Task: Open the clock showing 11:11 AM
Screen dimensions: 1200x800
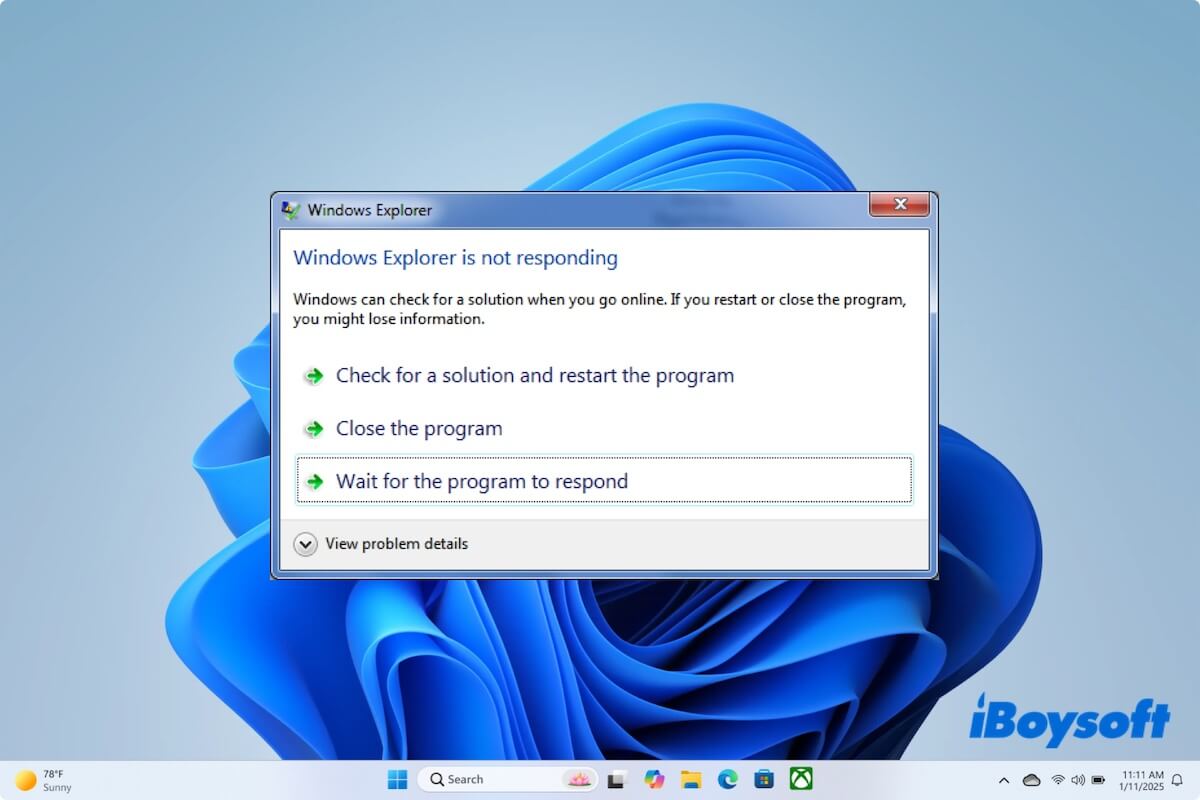Action: click(x=1141, y=780)
